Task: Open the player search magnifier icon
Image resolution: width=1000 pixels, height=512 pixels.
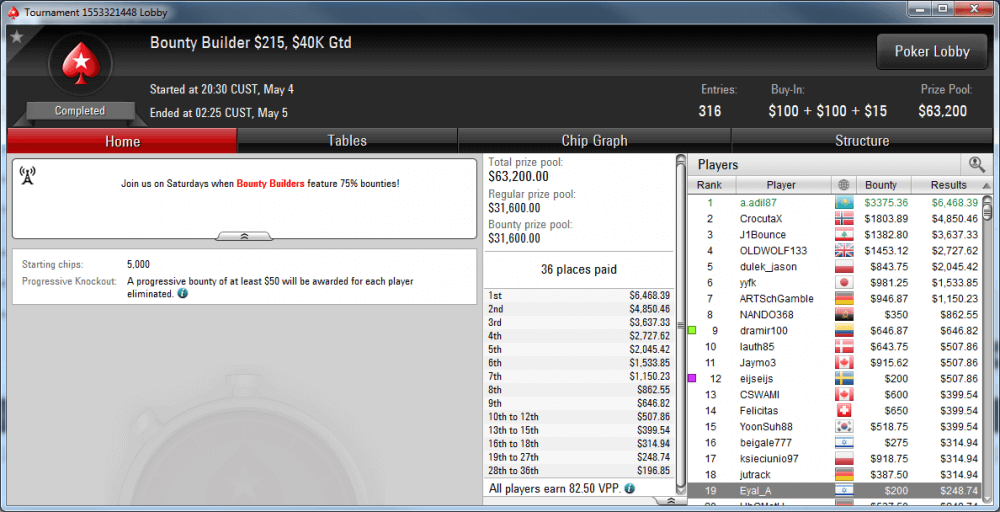Action: (976, 165)
